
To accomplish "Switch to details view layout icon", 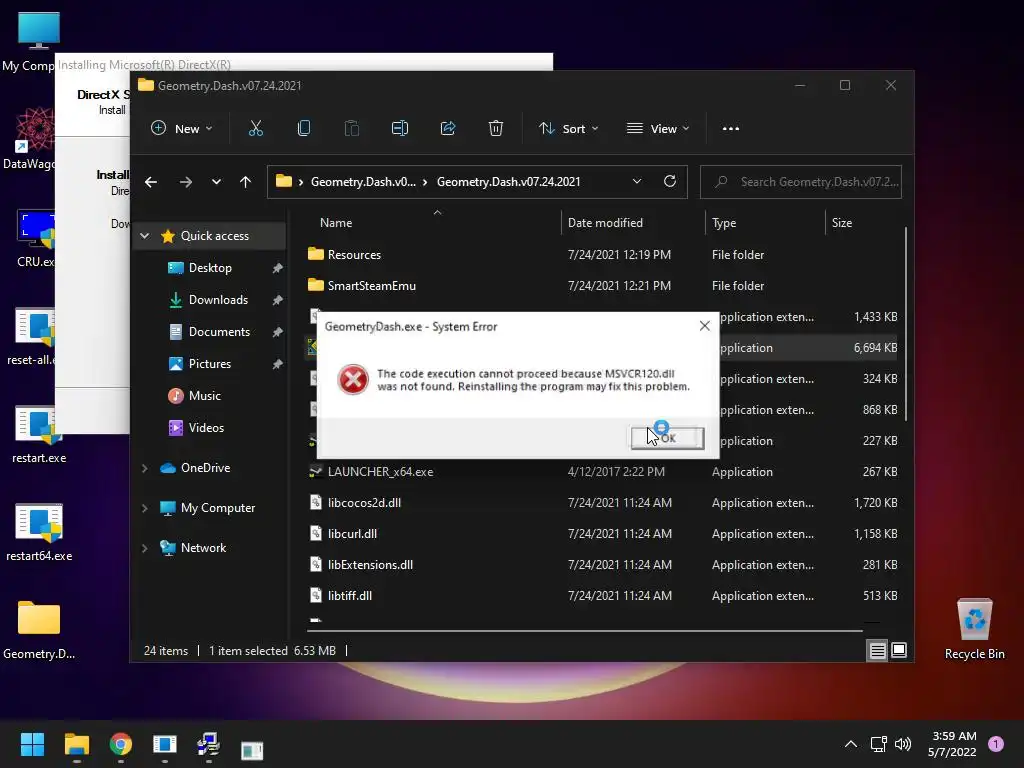I will click(877, 650).
